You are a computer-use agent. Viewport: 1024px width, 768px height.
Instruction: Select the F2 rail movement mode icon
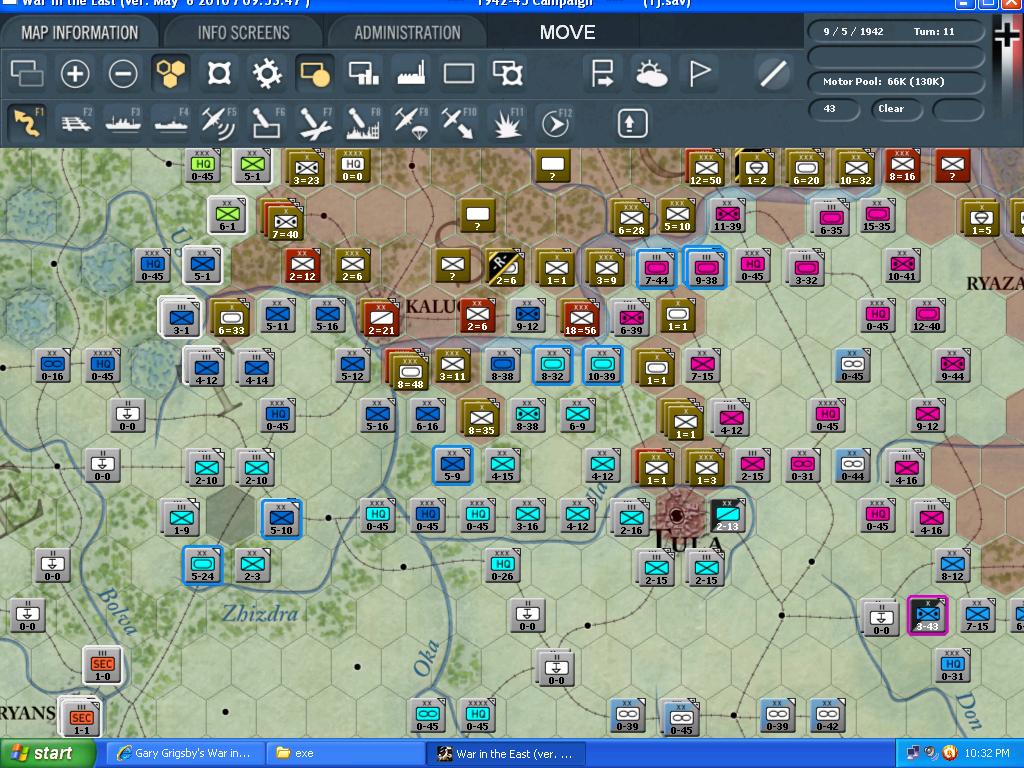[76, 123]
